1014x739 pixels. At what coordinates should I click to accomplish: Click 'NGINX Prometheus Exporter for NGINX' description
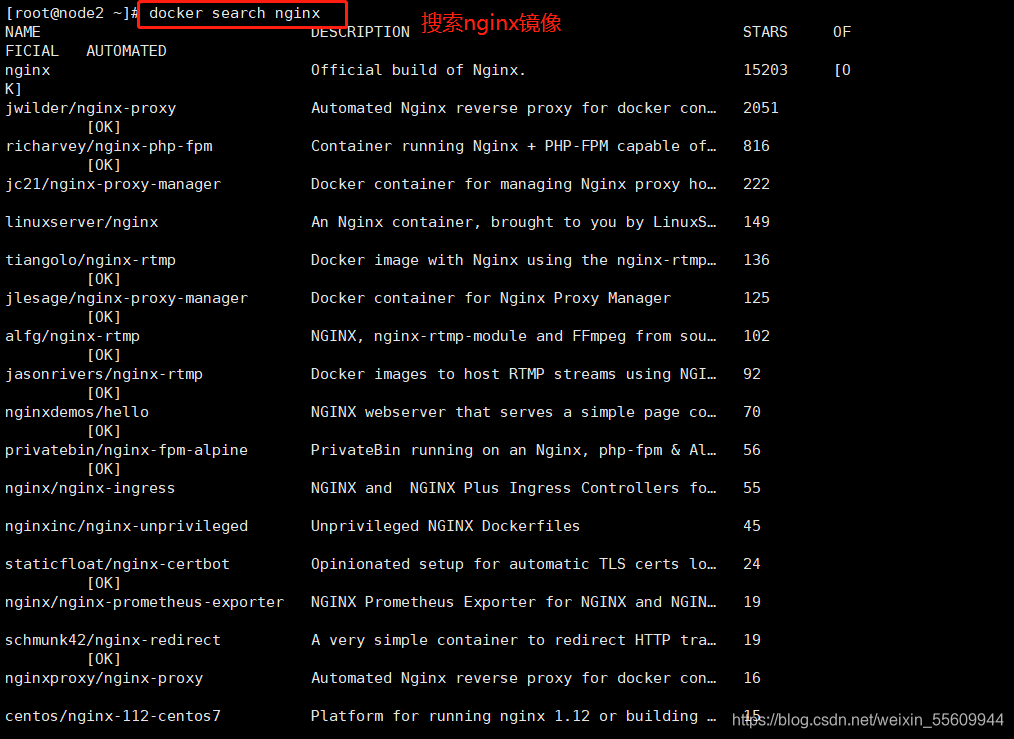pyautogui.click(x=513, y=602)
